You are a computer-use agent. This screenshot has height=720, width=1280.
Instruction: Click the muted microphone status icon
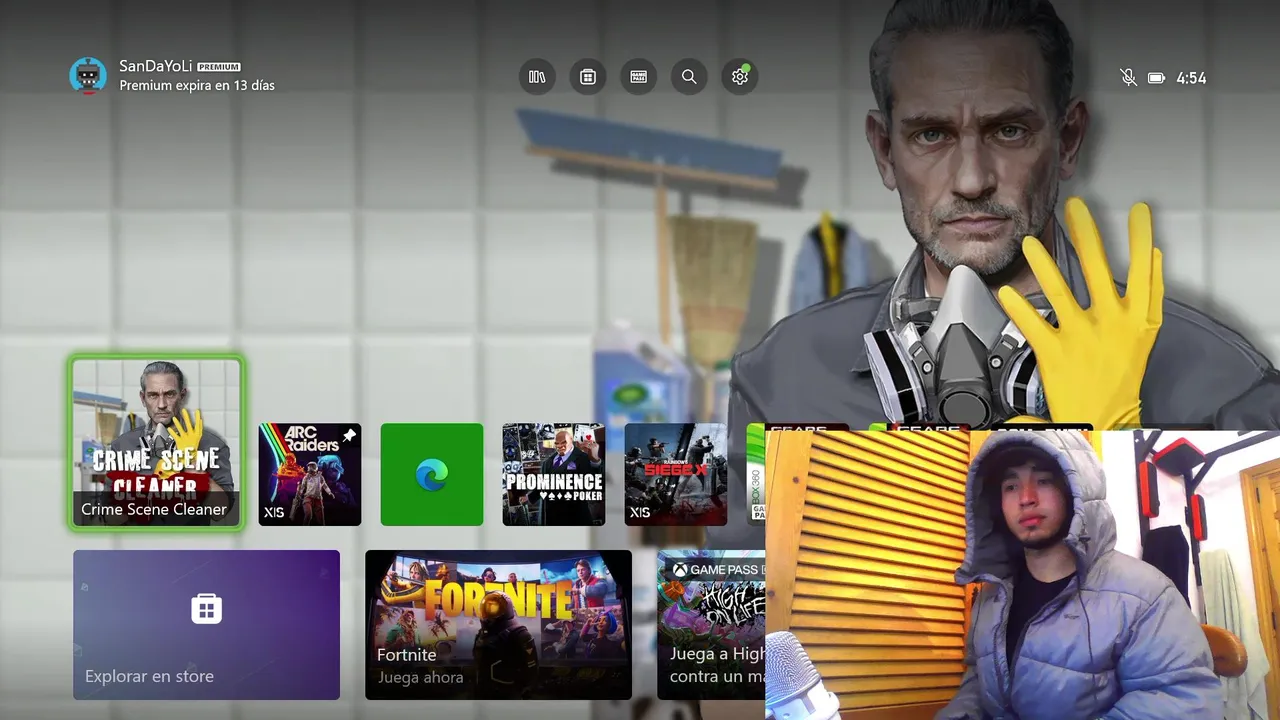click(x=1128, y=78)
